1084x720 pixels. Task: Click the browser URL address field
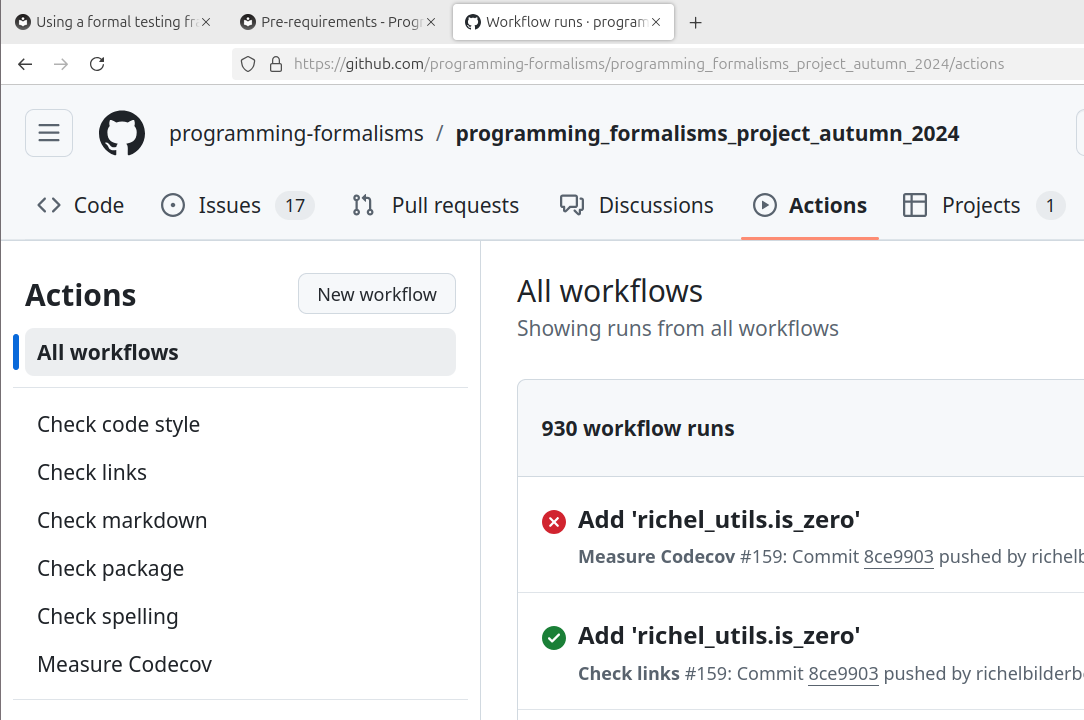tap(650, 64)
